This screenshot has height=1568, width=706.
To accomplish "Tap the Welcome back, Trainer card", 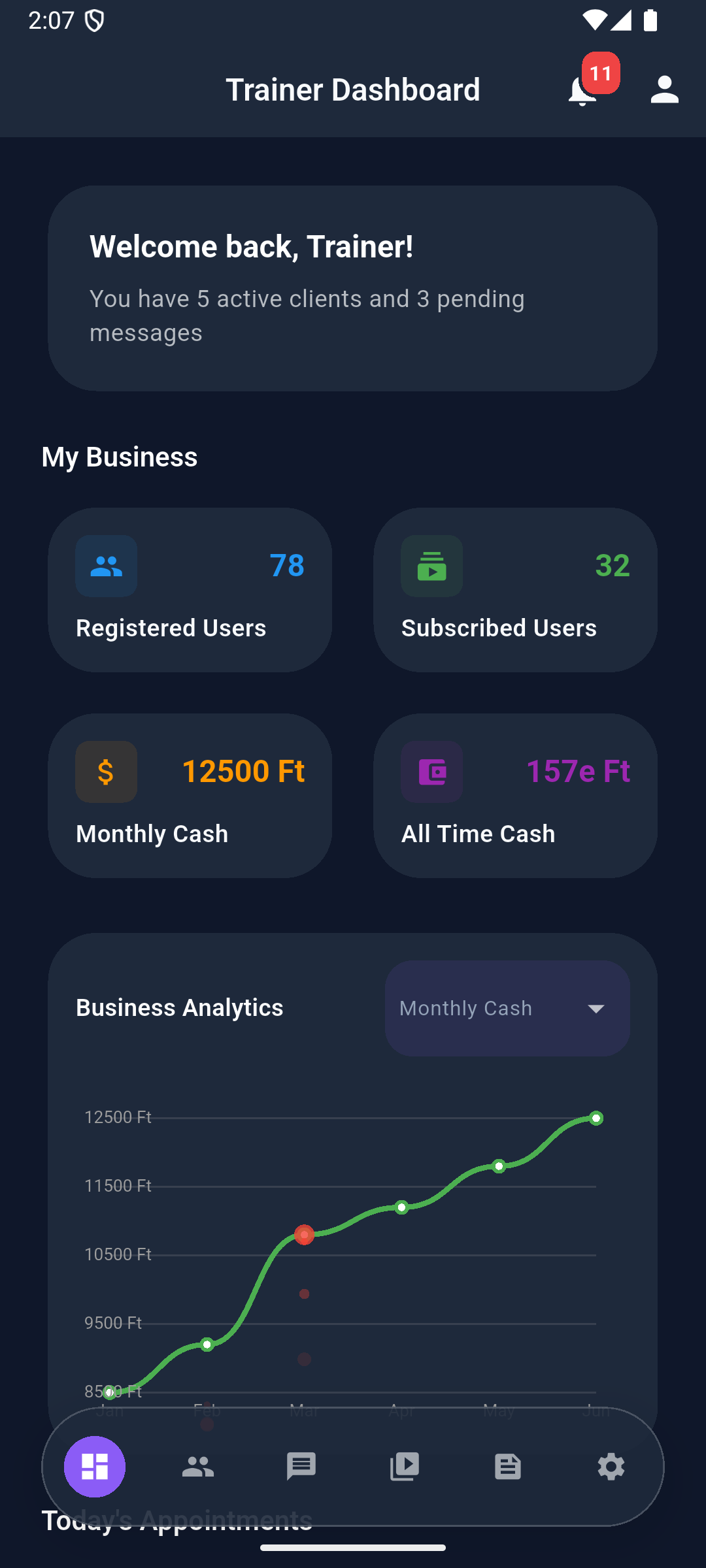I will (352, 288).
